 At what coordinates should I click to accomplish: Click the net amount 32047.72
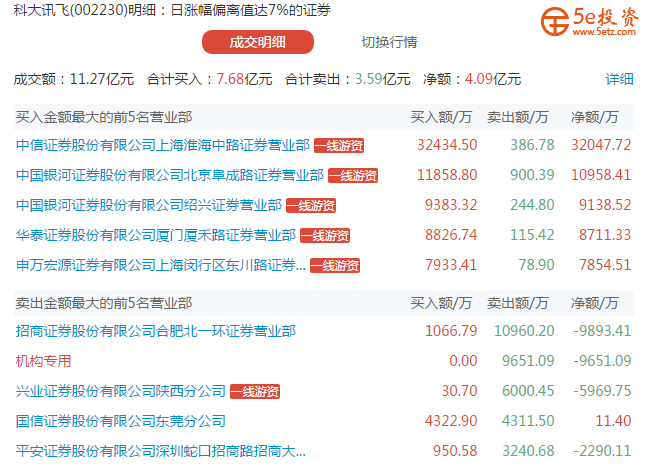tap(601, 145)
